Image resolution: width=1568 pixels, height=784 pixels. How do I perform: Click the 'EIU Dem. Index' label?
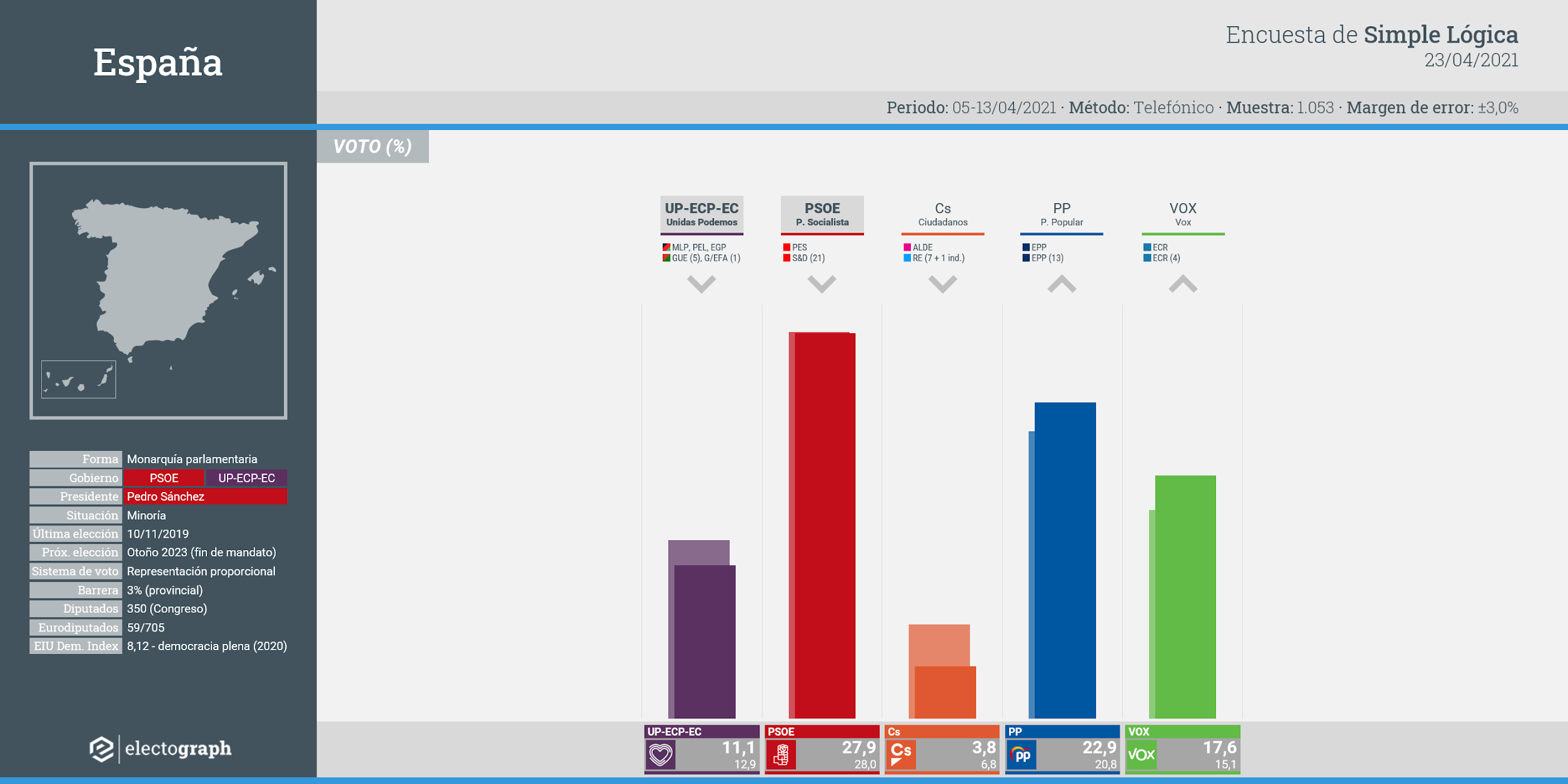pyautogui.click(x=75, y=646)
